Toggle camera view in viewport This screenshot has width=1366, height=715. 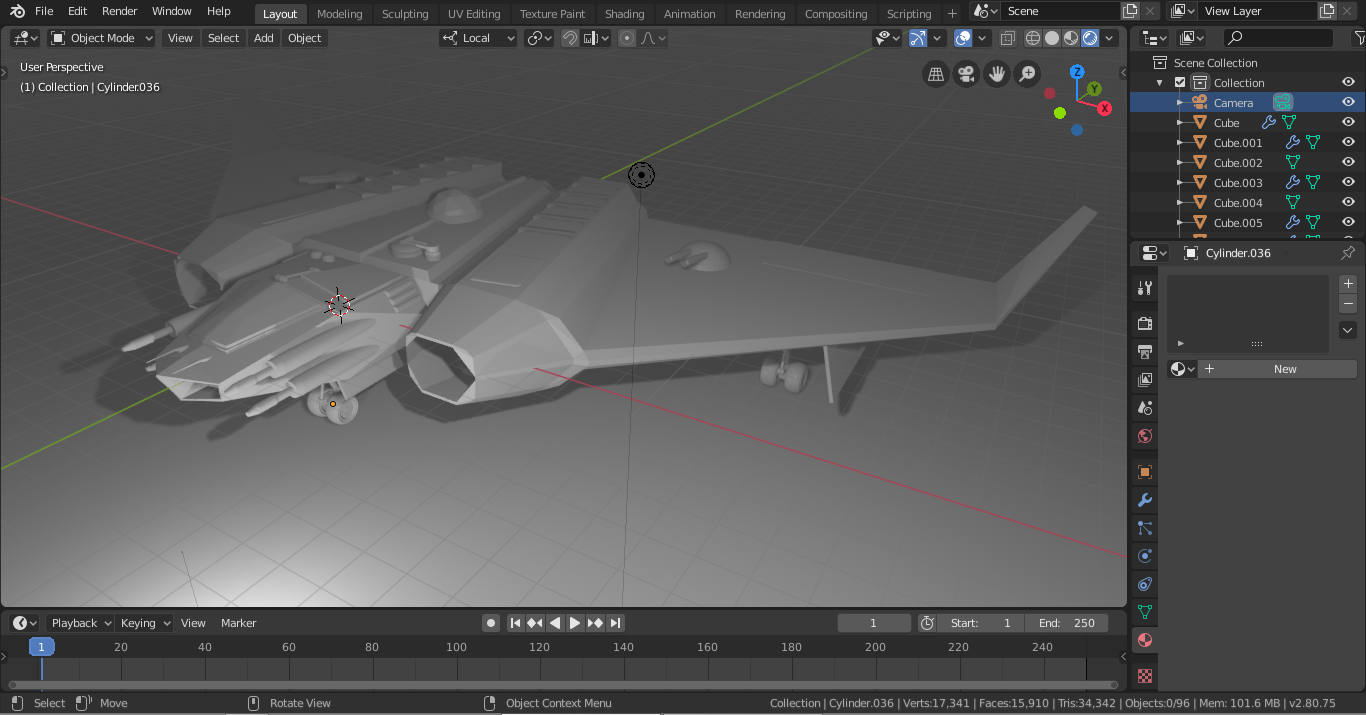pos(965,74)
